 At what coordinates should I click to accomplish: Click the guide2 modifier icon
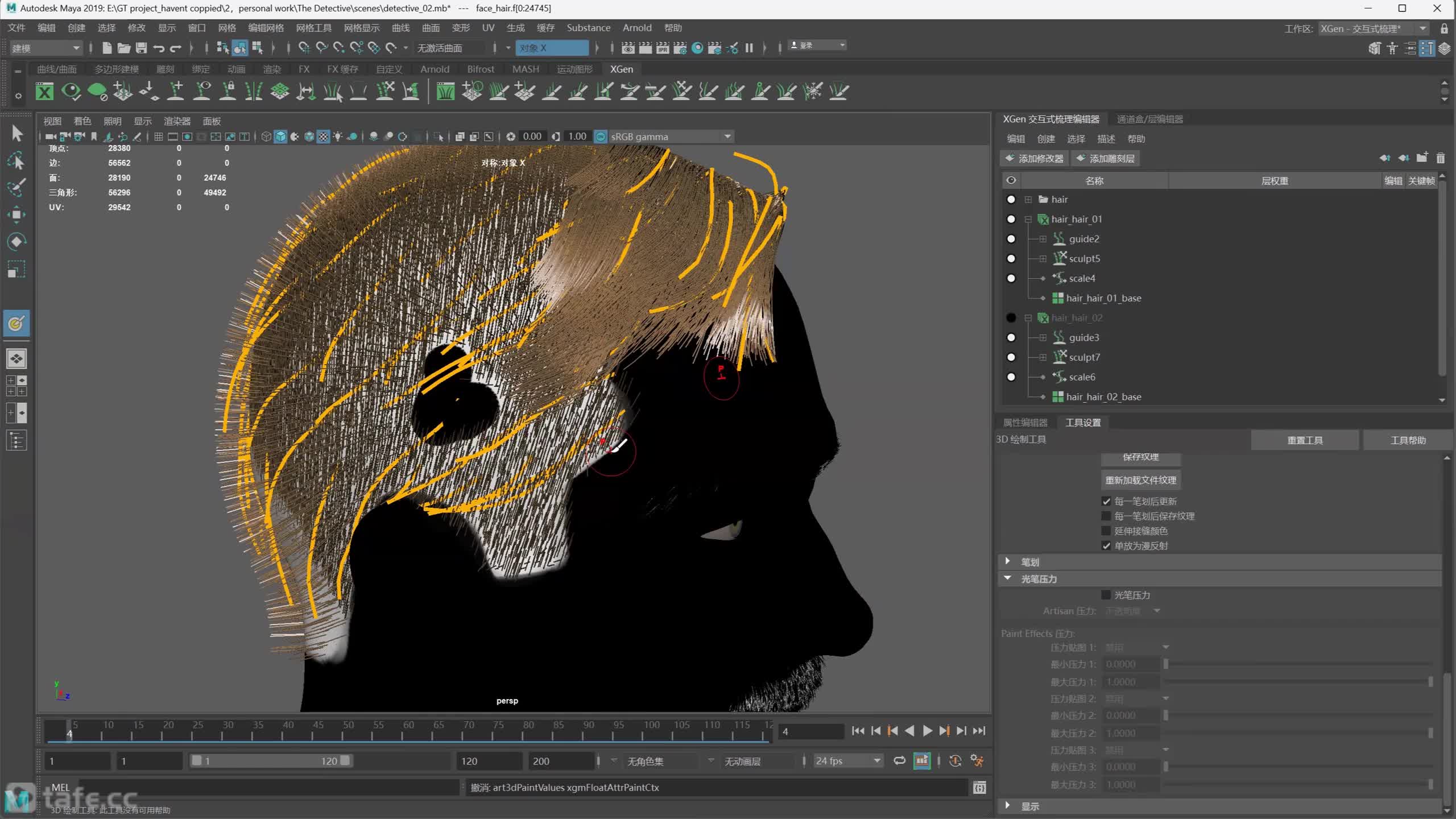(1058, 239)
